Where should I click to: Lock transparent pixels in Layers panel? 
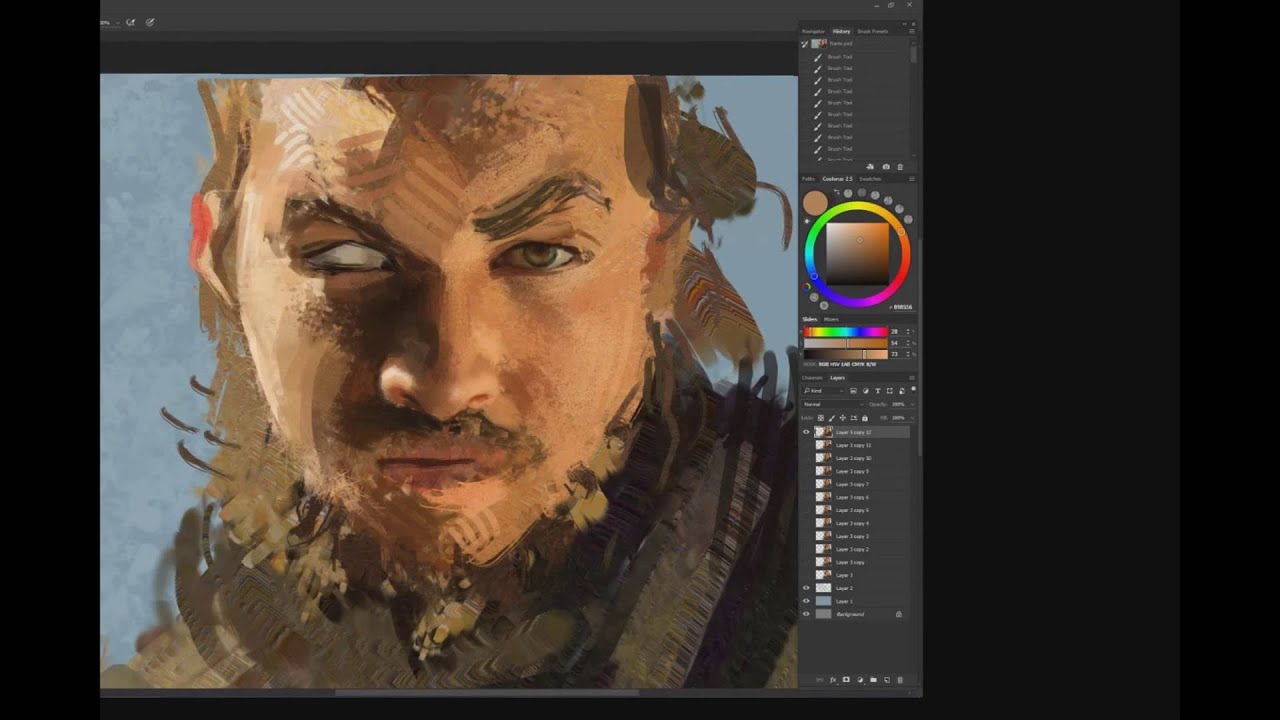pyautogui.click(x=821, y=418)
